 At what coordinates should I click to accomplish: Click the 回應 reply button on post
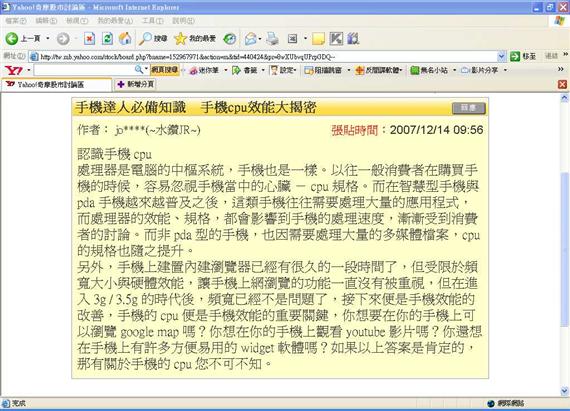(x=469, y=108)
